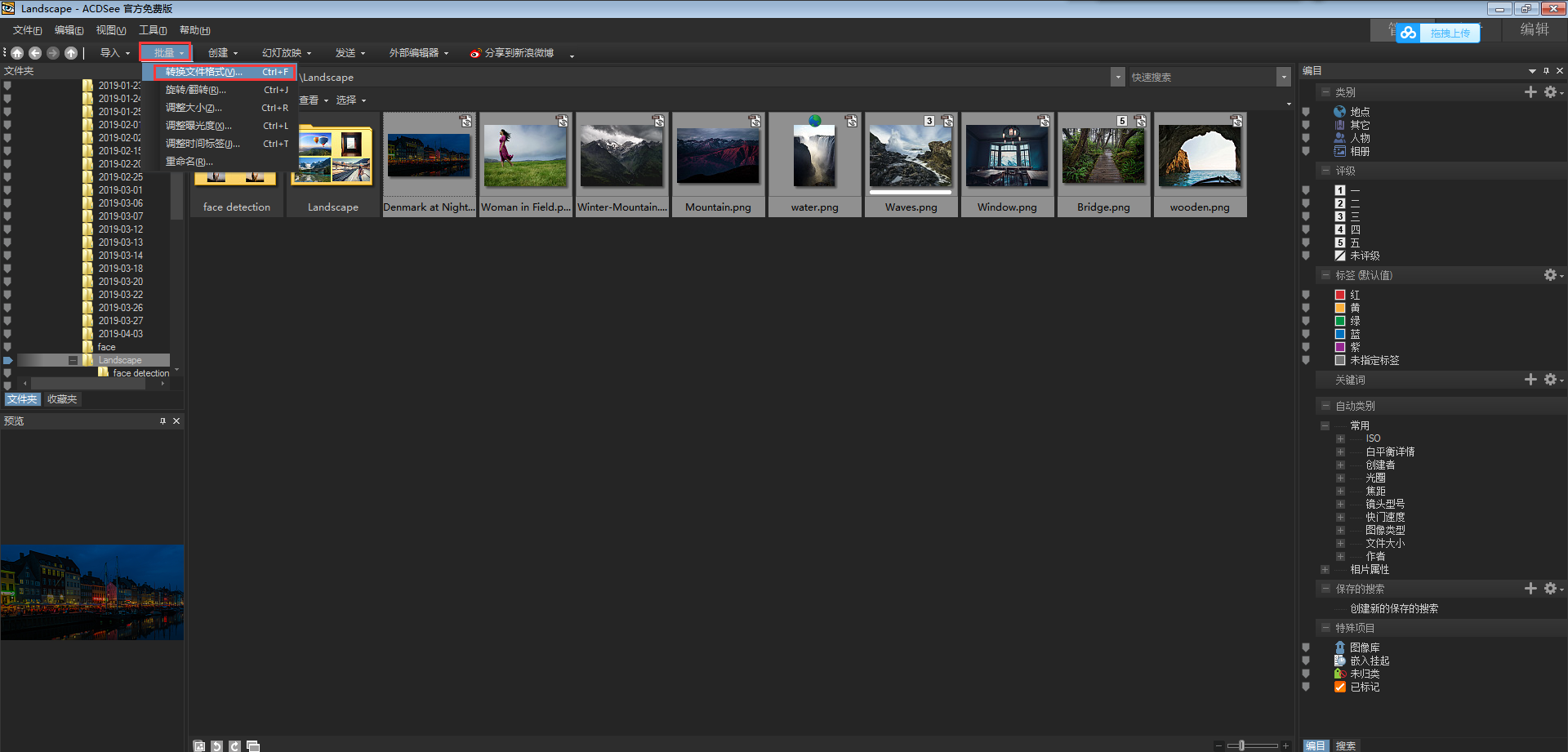This screenshot has height=752, width=1568.
Task: Open the 外部编辑器 external editors dropdown
Action: point(419,53)
